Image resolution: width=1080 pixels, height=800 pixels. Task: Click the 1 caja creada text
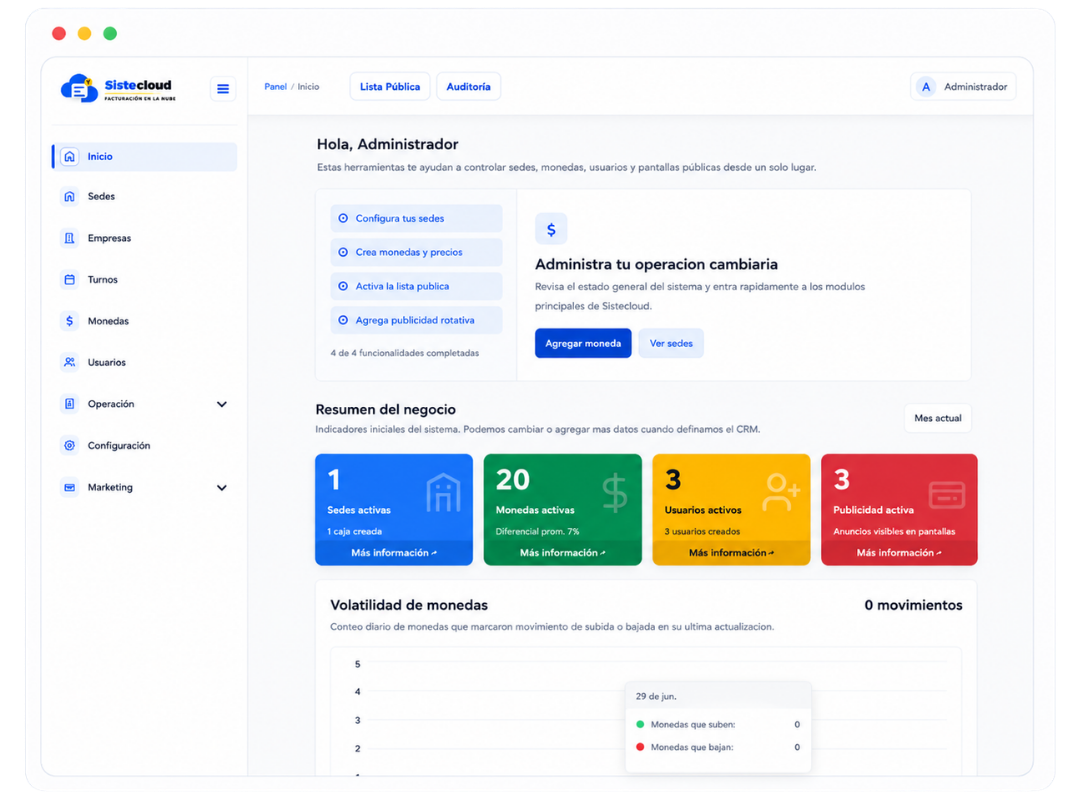[x=354, y=531]
